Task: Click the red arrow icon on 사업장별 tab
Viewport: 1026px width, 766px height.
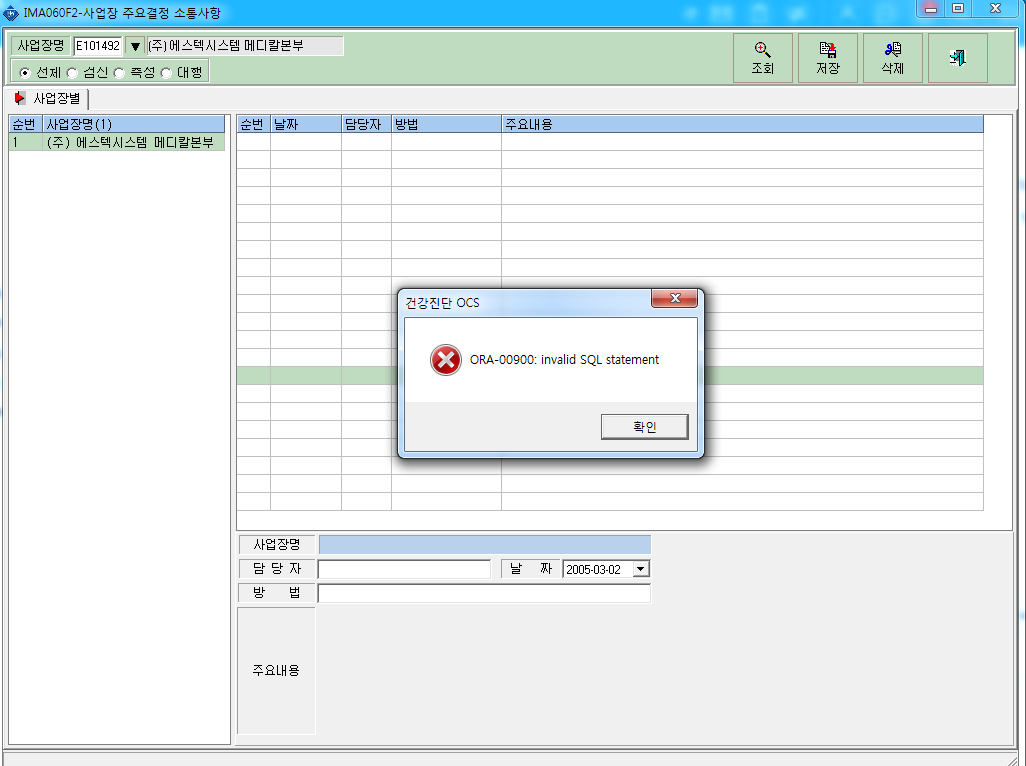Action: click(x=20, y=98)
